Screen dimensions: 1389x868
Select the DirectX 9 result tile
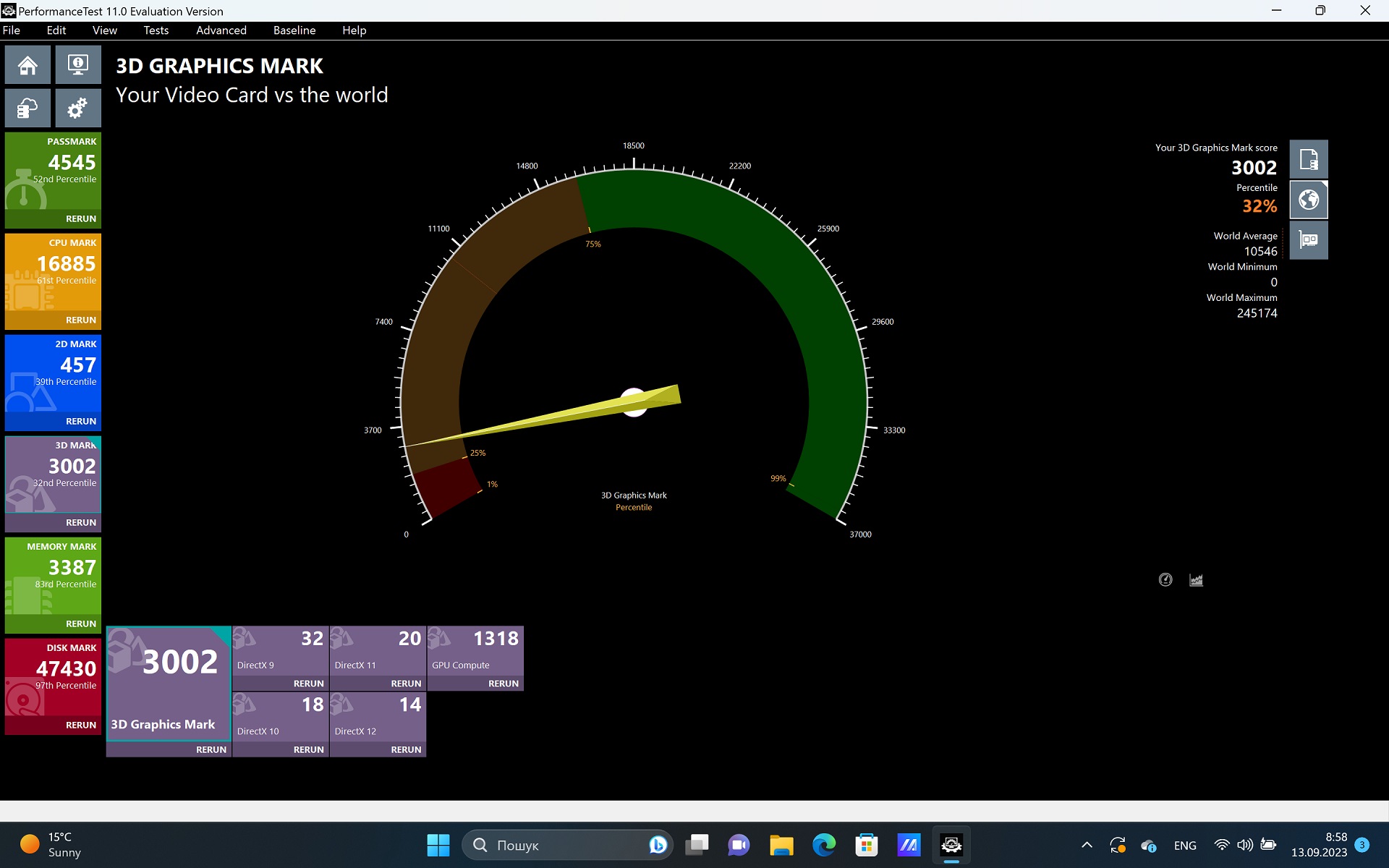coord(281,651)
